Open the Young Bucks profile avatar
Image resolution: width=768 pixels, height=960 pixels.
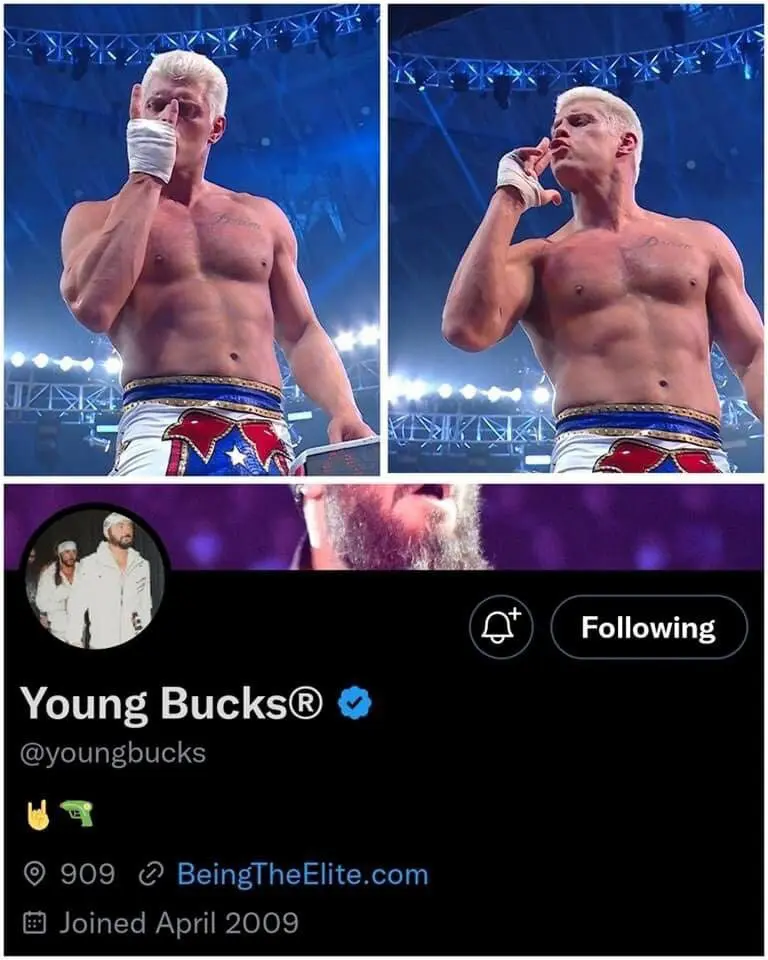[x=95, y=578]
